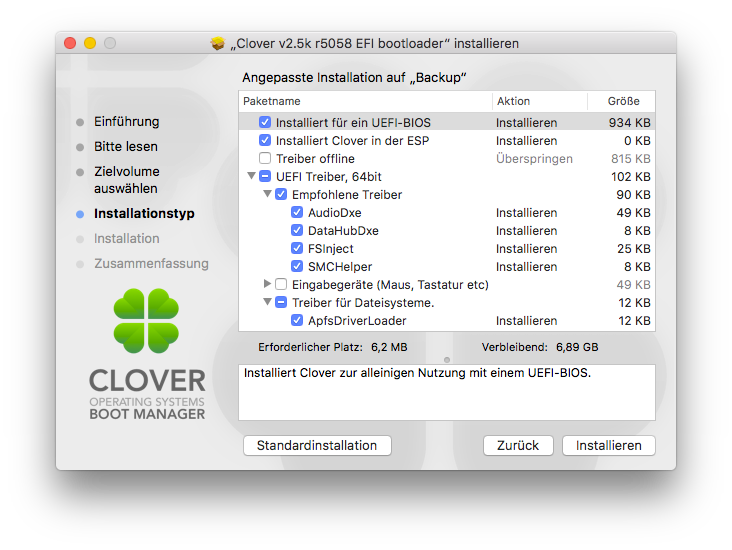
Task: Click the 'Aktion' column header
Action: (540, 101)
